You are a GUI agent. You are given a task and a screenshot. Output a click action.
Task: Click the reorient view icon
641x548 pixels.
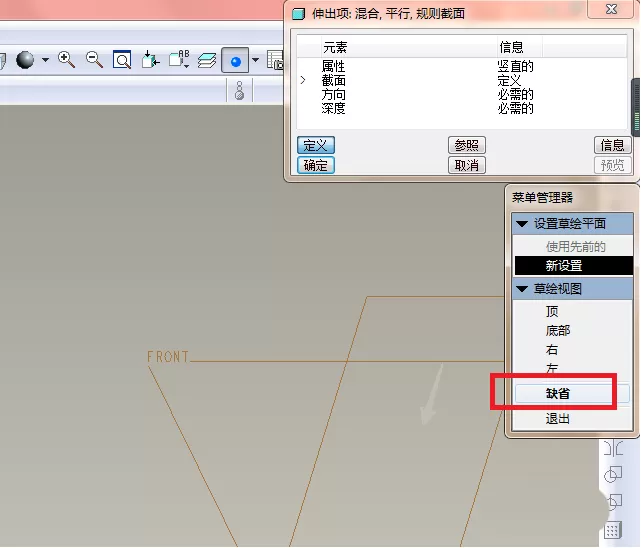(x=150, y=60)
